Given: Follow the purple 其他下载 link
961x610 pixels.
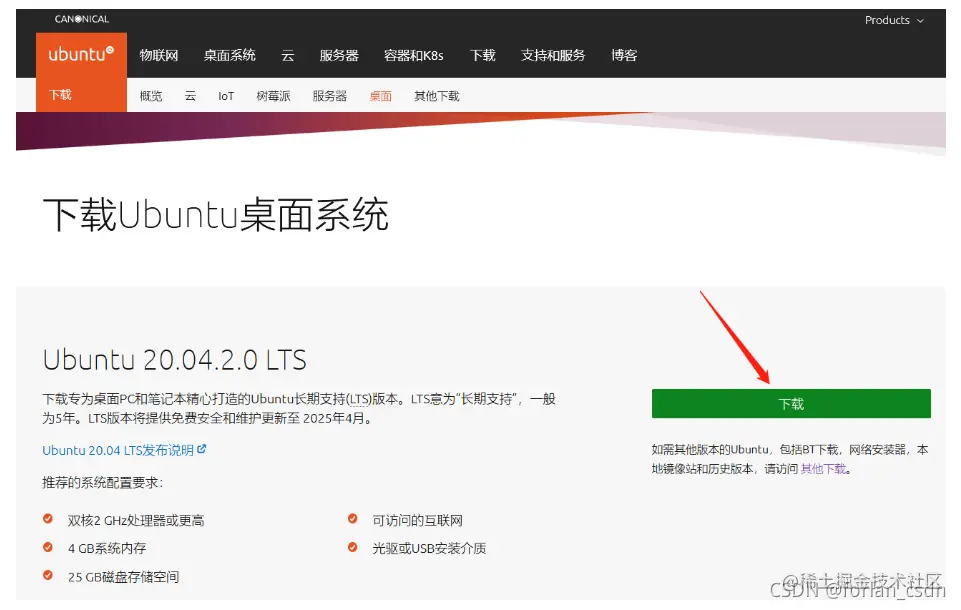Looking at the screenshot, I should point(823,469).
